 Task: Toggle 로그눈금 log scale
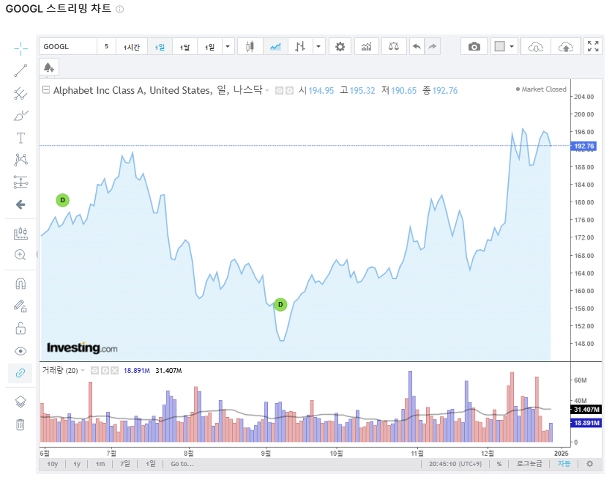pyautogui.click(x=529, y=464)
